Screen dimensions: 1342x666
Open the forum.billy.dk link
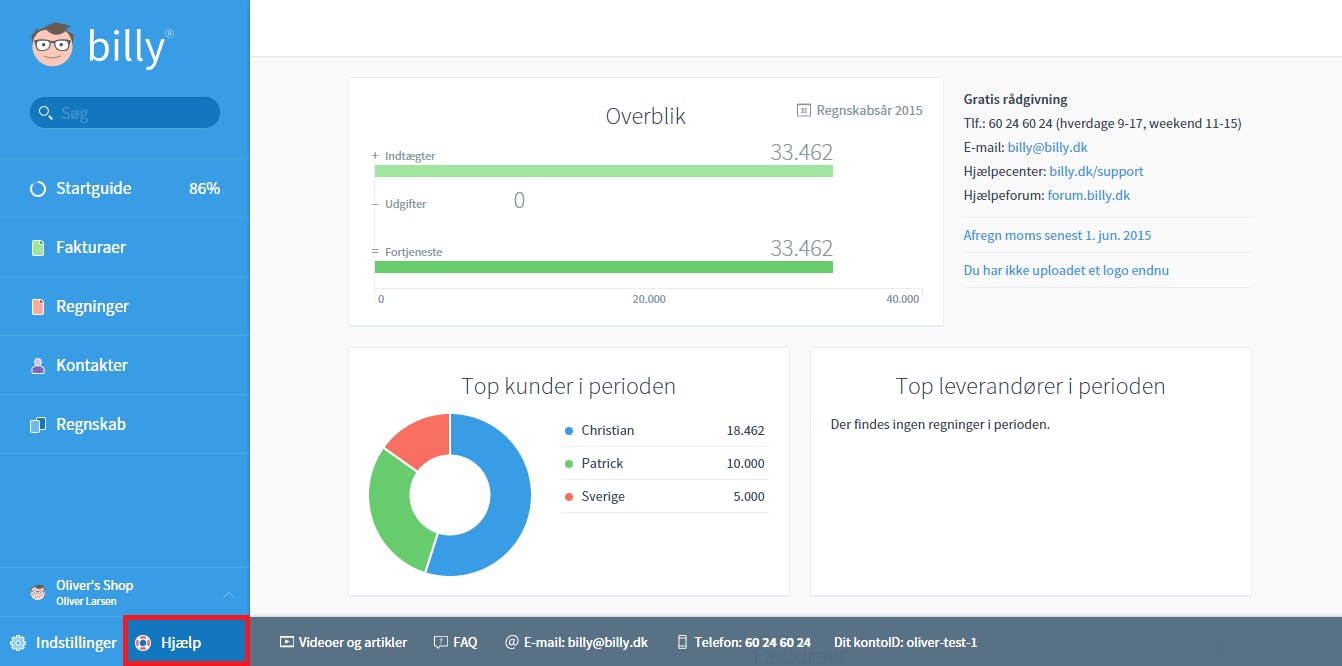pos(1089,195)
